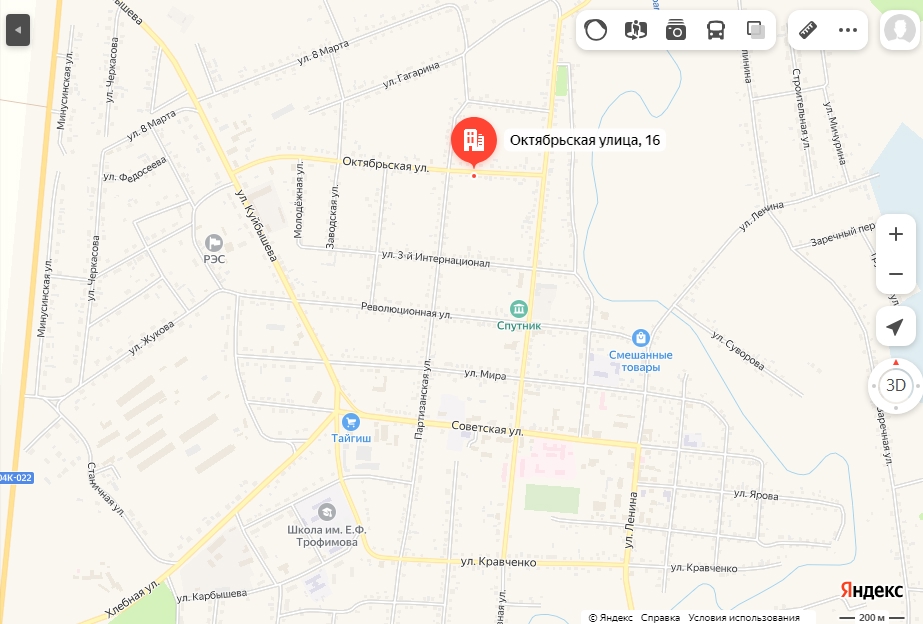Open the map layers switcher
The image size is (923, 624).
tap(756, 29)
